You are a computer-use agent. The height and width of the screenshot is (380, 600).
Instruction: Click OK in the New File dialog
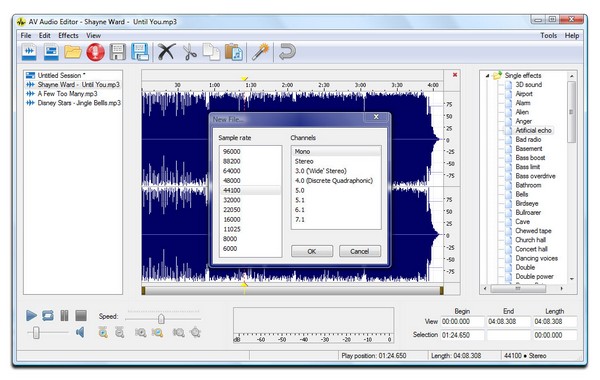tap(312, 251)
